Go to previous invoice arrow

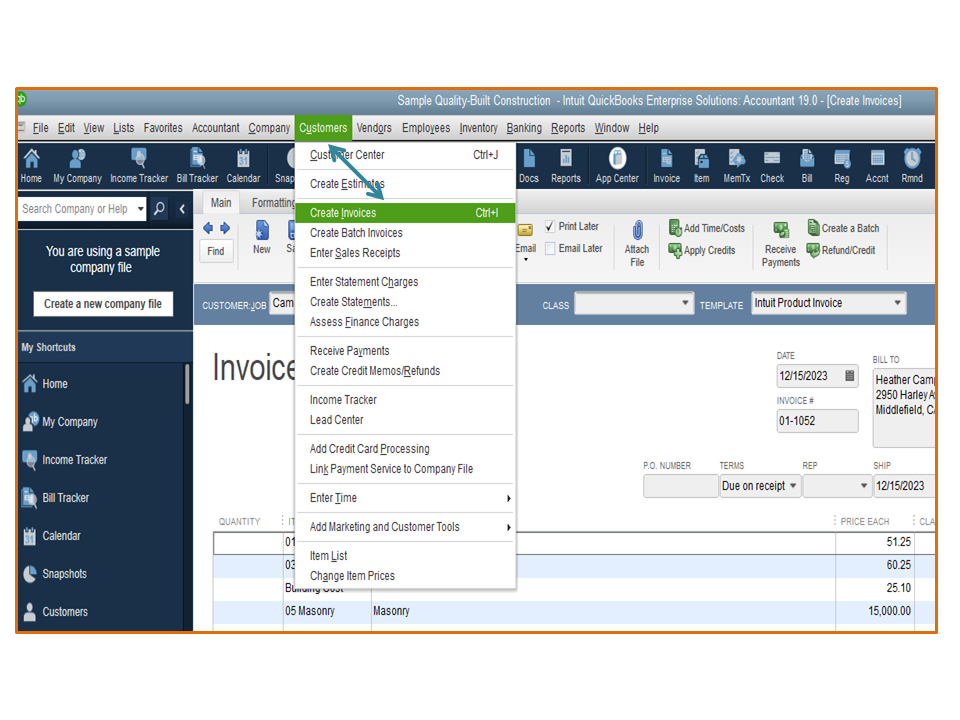(208, 228)
